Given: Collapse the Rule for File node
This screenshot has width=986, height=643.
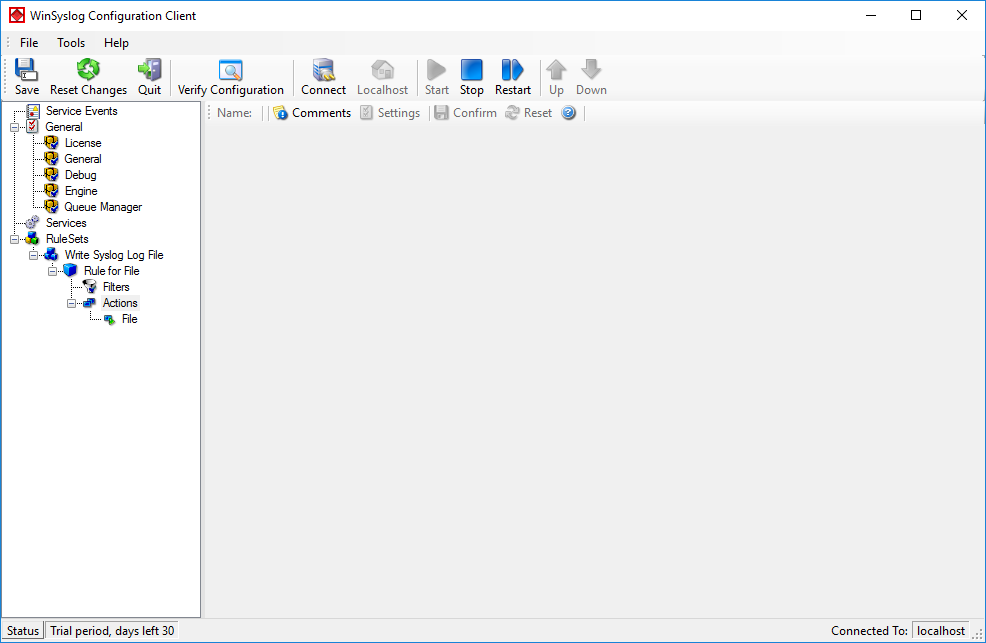Looking at the screenshot, I should [53, 272].
